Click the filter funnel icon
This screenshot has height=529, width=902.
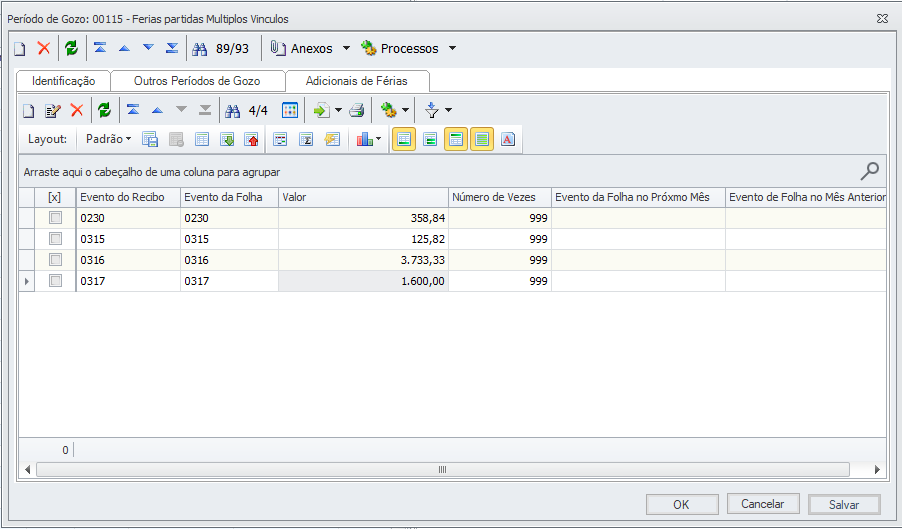point(431,110)
